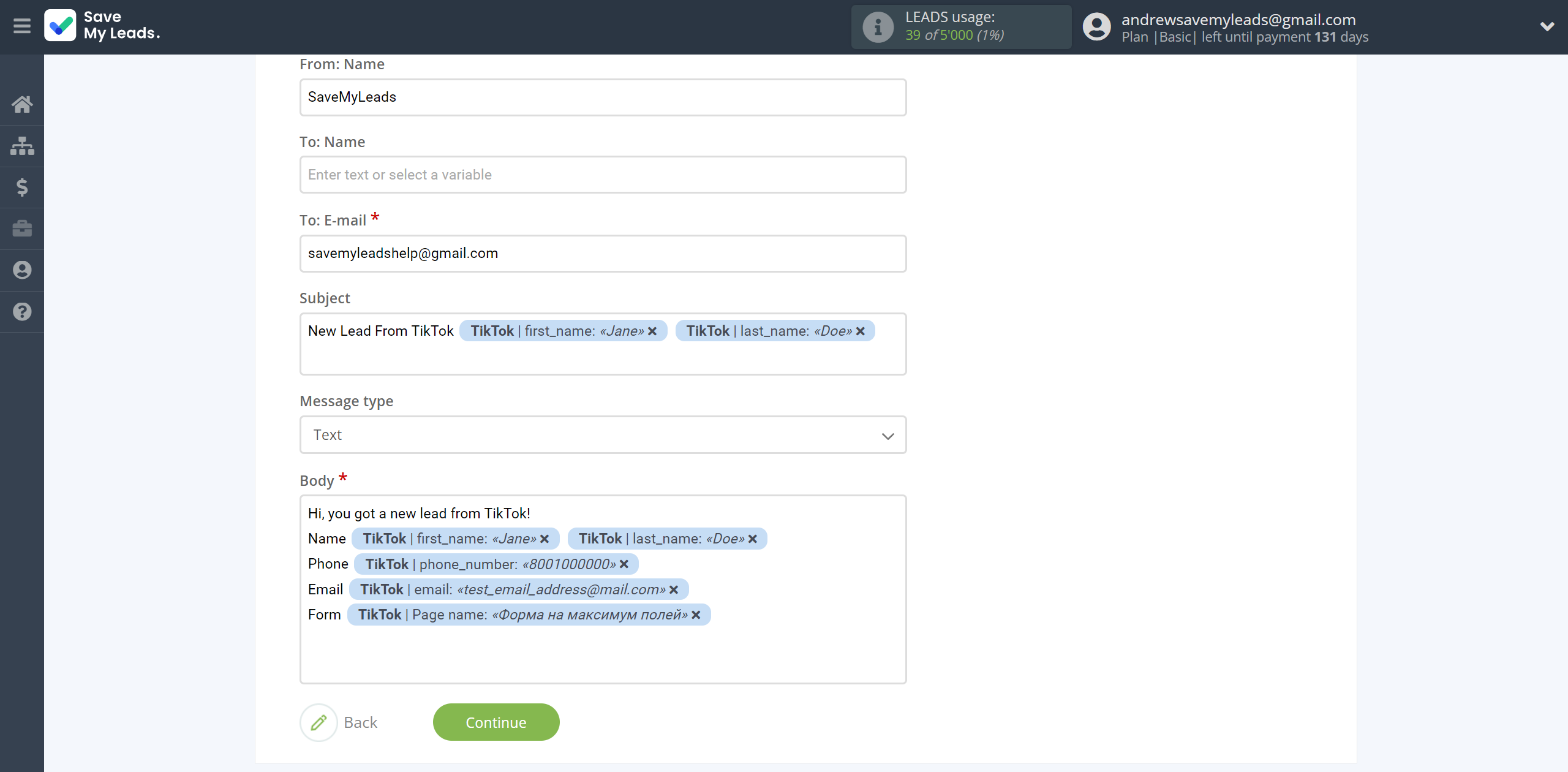The height and width of the screenshot is (772, 1568).
Task: Click the Save My Leads logo
Action: pos(102,26)
